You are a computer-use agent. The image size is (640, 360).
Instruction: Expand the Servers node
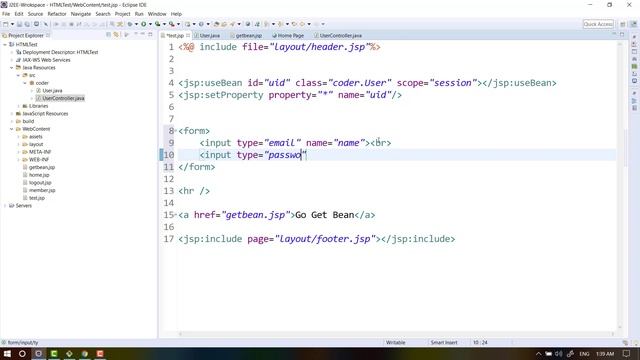(x=5, y=206)
